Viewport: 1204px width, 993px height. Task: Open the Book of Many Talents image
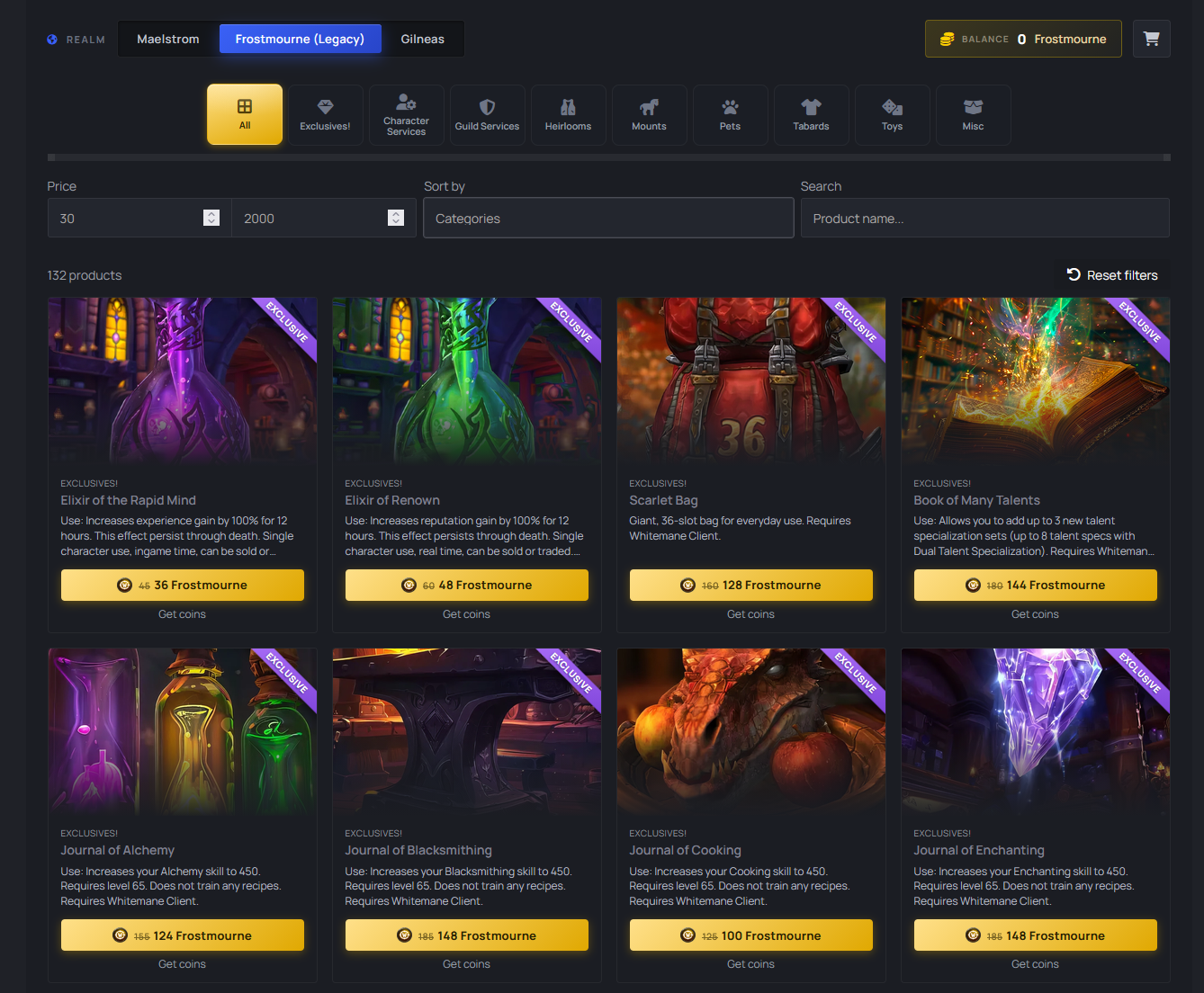pos(1036,380)
